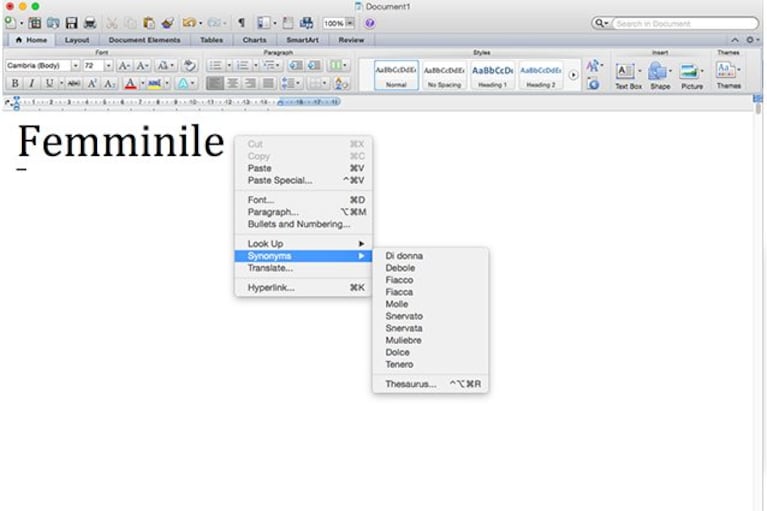
Task: Open the Shape insert dropdown arrow
Action: tap(670, 71)
